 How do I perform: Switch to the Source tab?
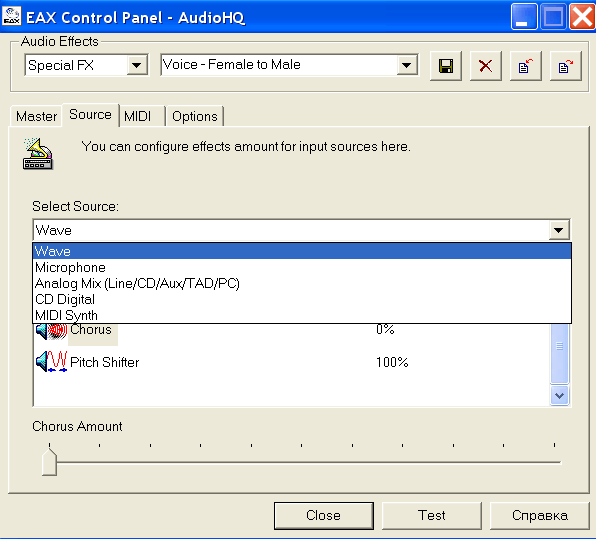[x=90, y=114]
